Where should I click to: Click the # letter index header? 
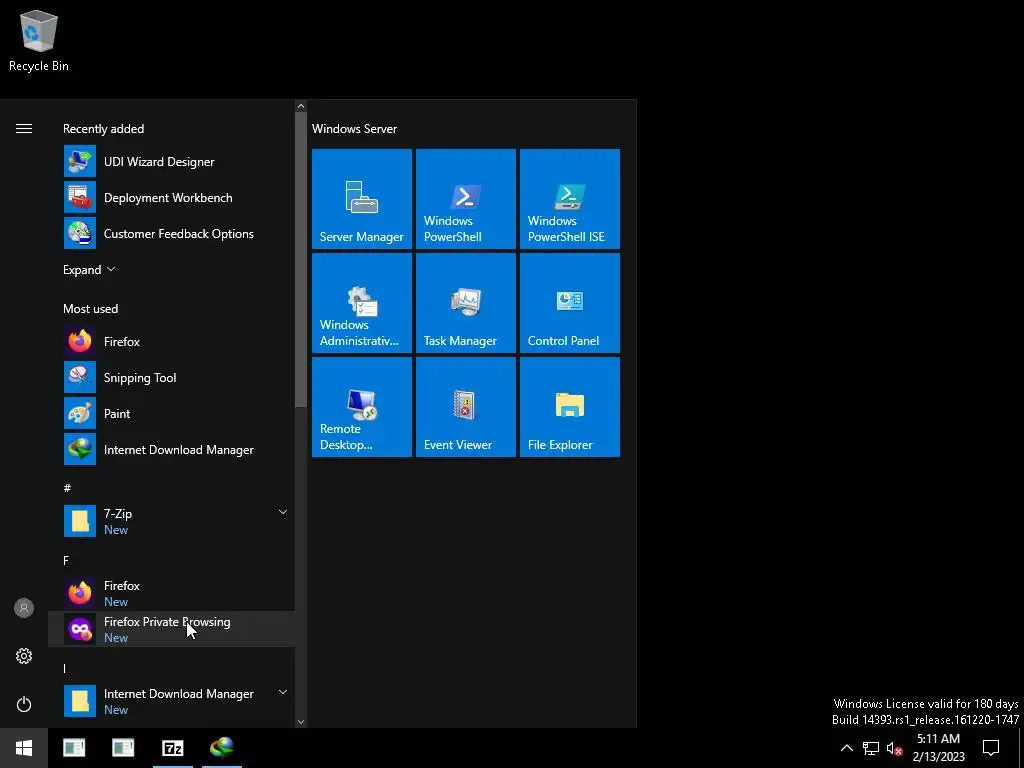click(67, 488)
